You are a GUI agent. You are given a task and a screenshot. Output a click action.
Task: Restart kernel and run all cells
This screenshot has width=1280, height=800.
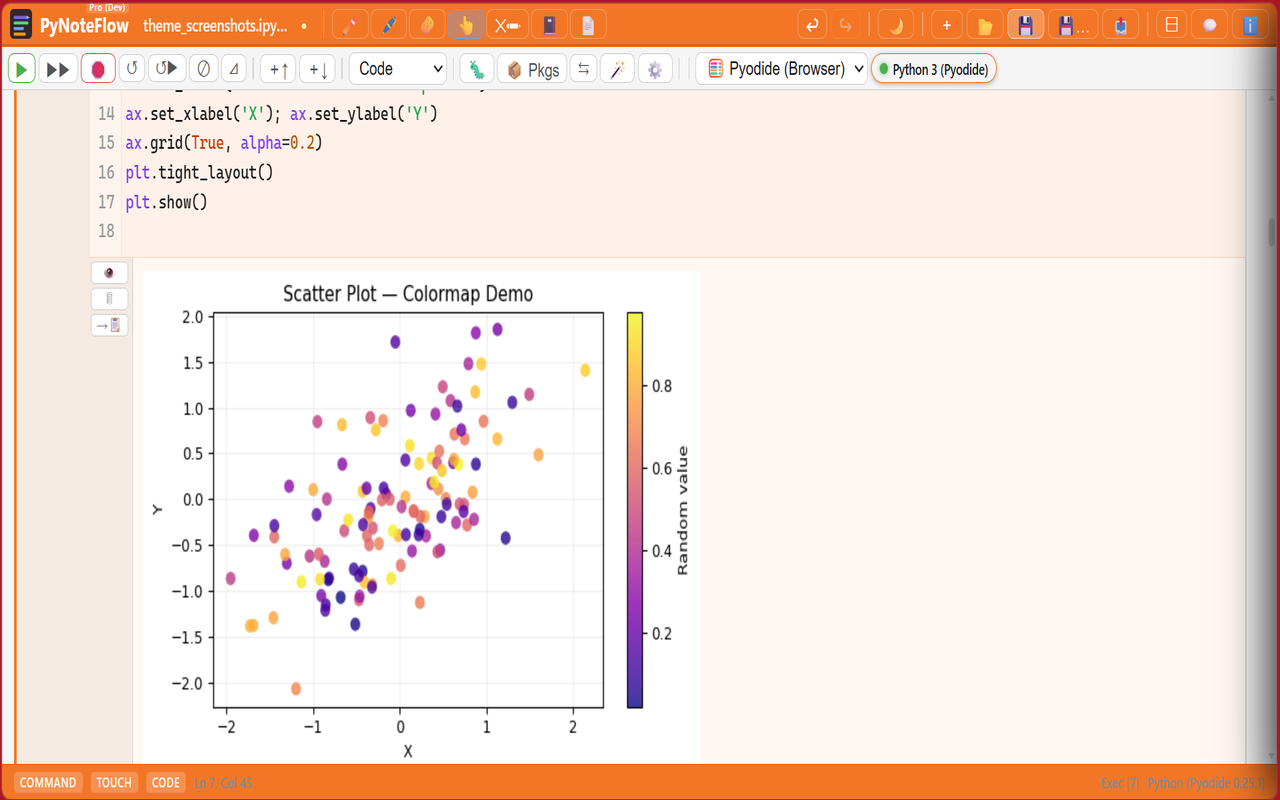coord(167,69)
